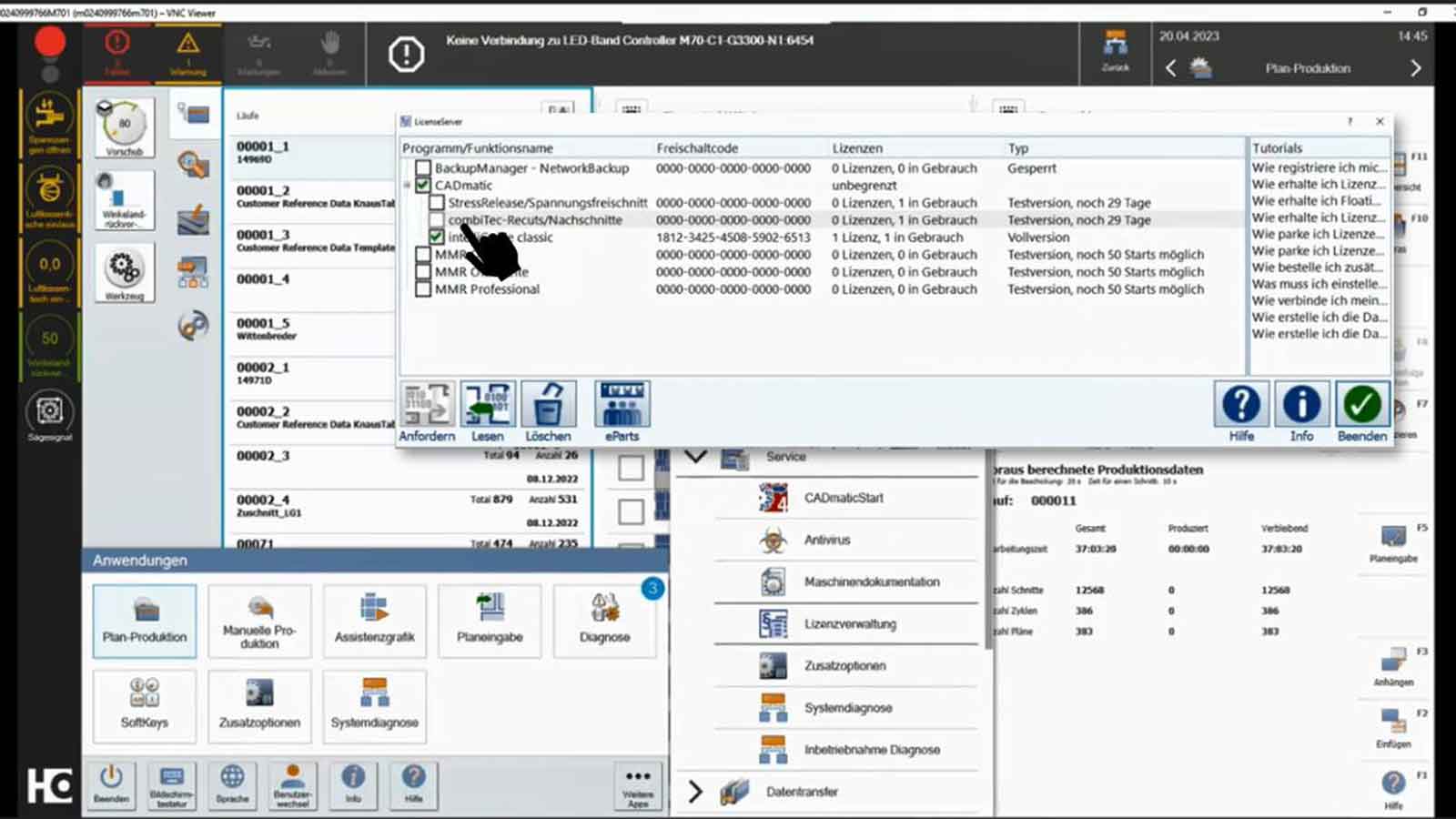Screen dimensions: 1456x819
Task: Collapse the Service section chevron
Action: pos(695,457)
